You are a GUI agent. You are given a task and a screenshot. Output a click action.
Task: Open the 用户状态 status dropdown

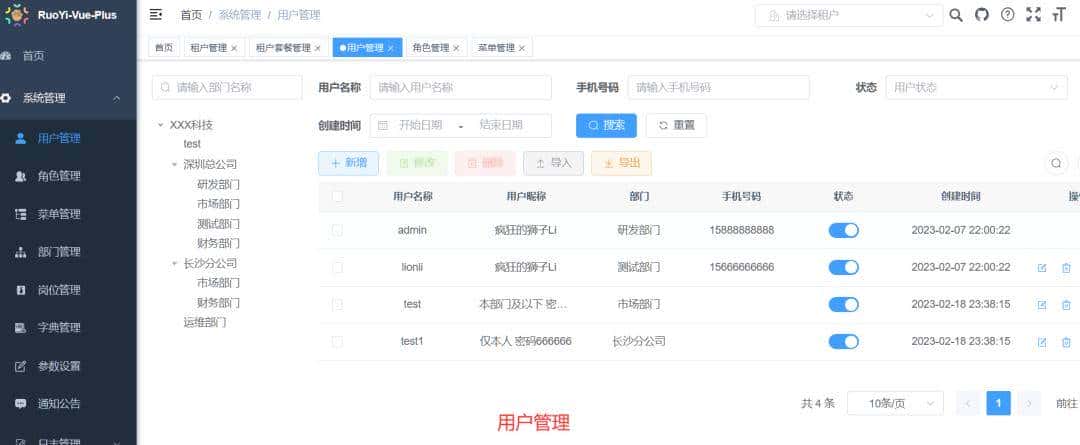click(x=976, y=87)
